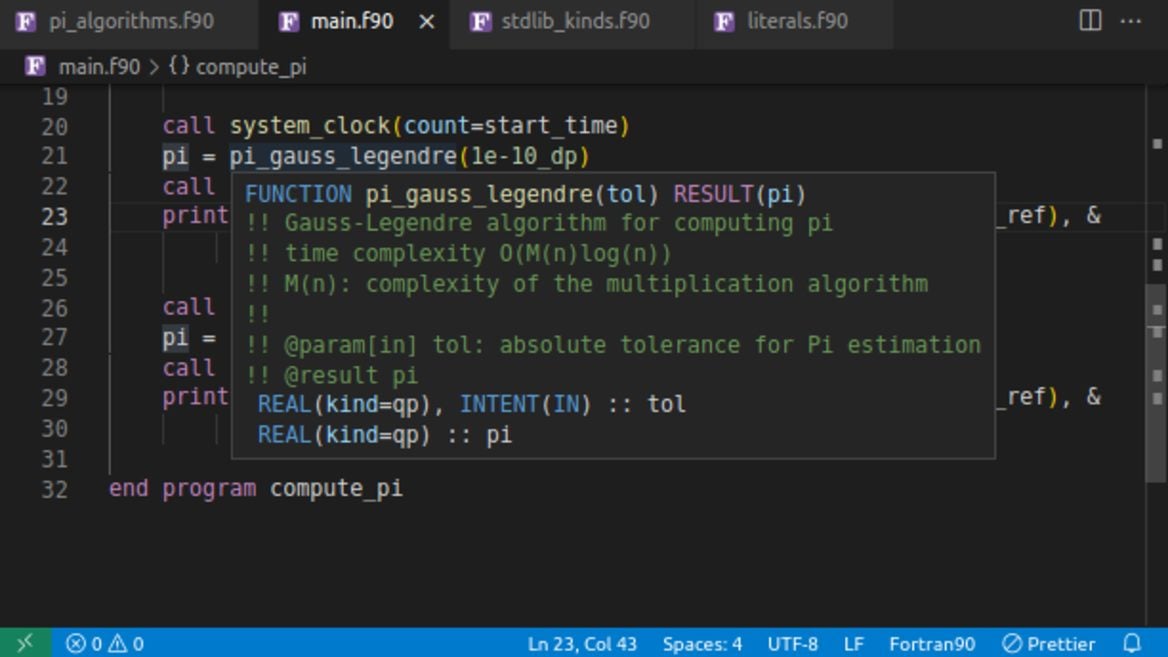
Task: Select the main.f90 editor tab
Action: 352,22
